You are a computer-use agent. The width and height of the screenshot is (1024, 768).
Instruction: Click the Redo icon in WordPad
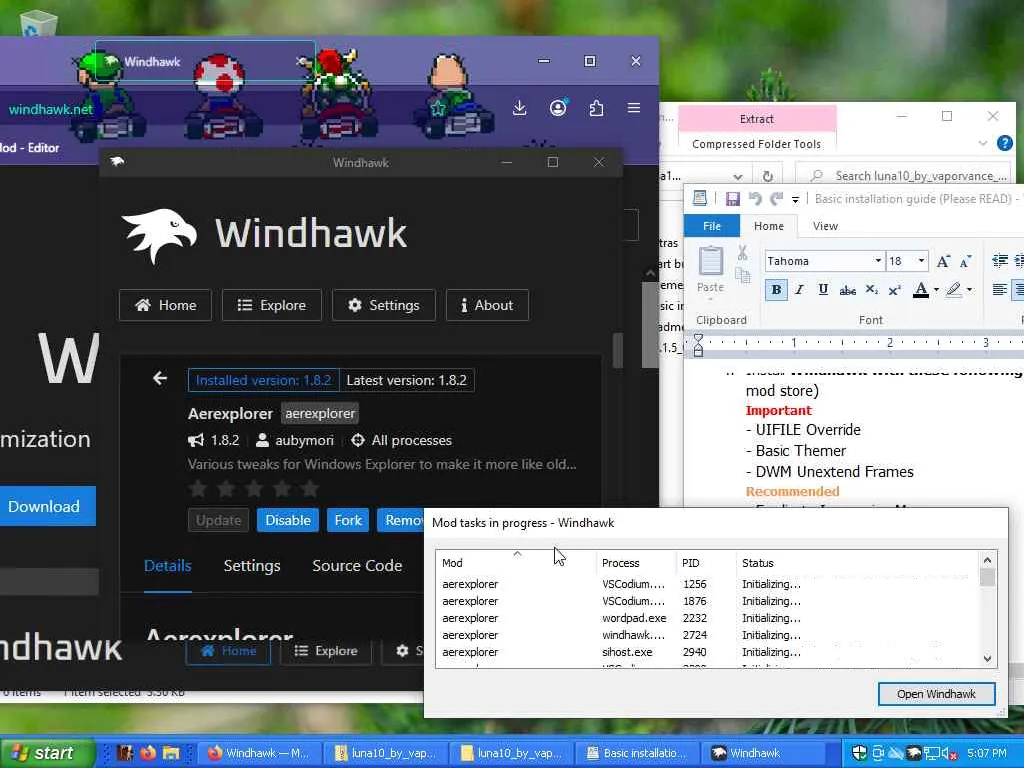point(776,199)
